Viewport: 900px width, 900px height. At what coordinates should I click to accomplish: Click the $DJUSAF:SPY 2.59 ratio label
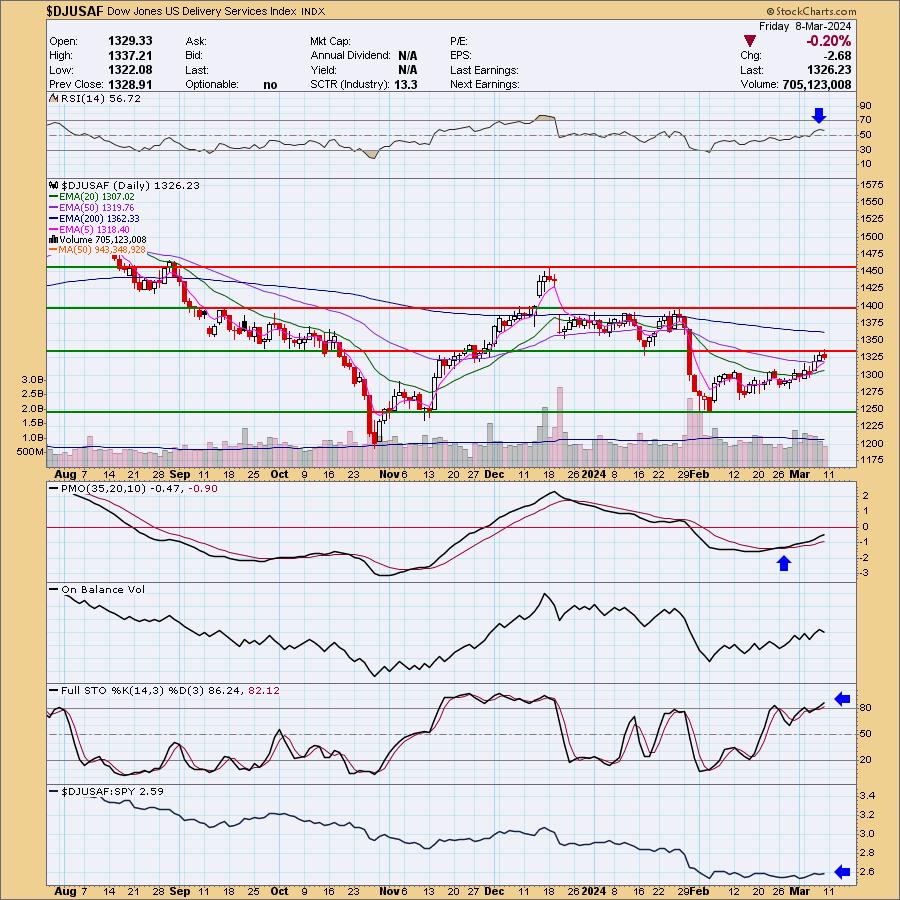click(x=107, y=792)
